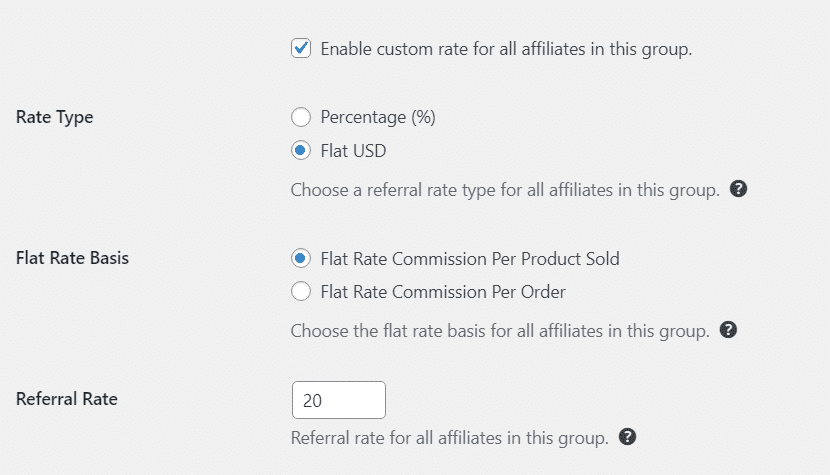Click the Referral Rate input showing 20
This screenshot has width=830, height=475.
point(339,400)
